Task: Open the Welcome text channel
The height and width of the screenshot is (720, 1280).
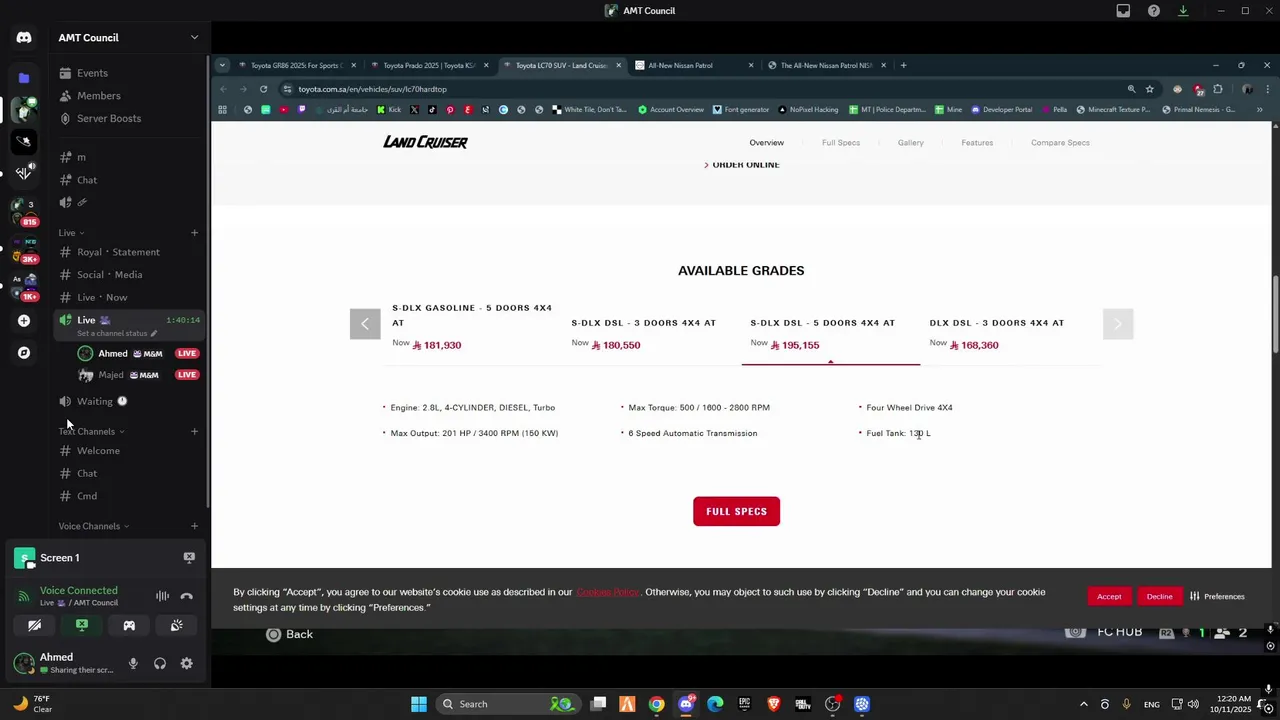Action: pyautogui.click(x=98, y=451)
